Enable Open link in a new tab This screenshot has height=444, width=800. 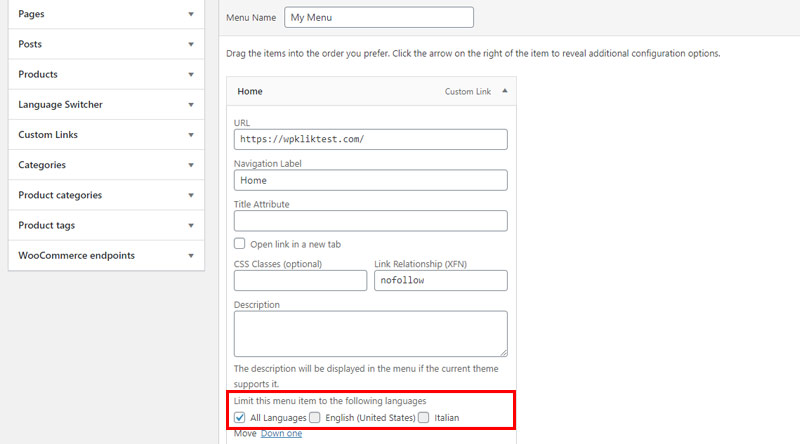(239, 243)
